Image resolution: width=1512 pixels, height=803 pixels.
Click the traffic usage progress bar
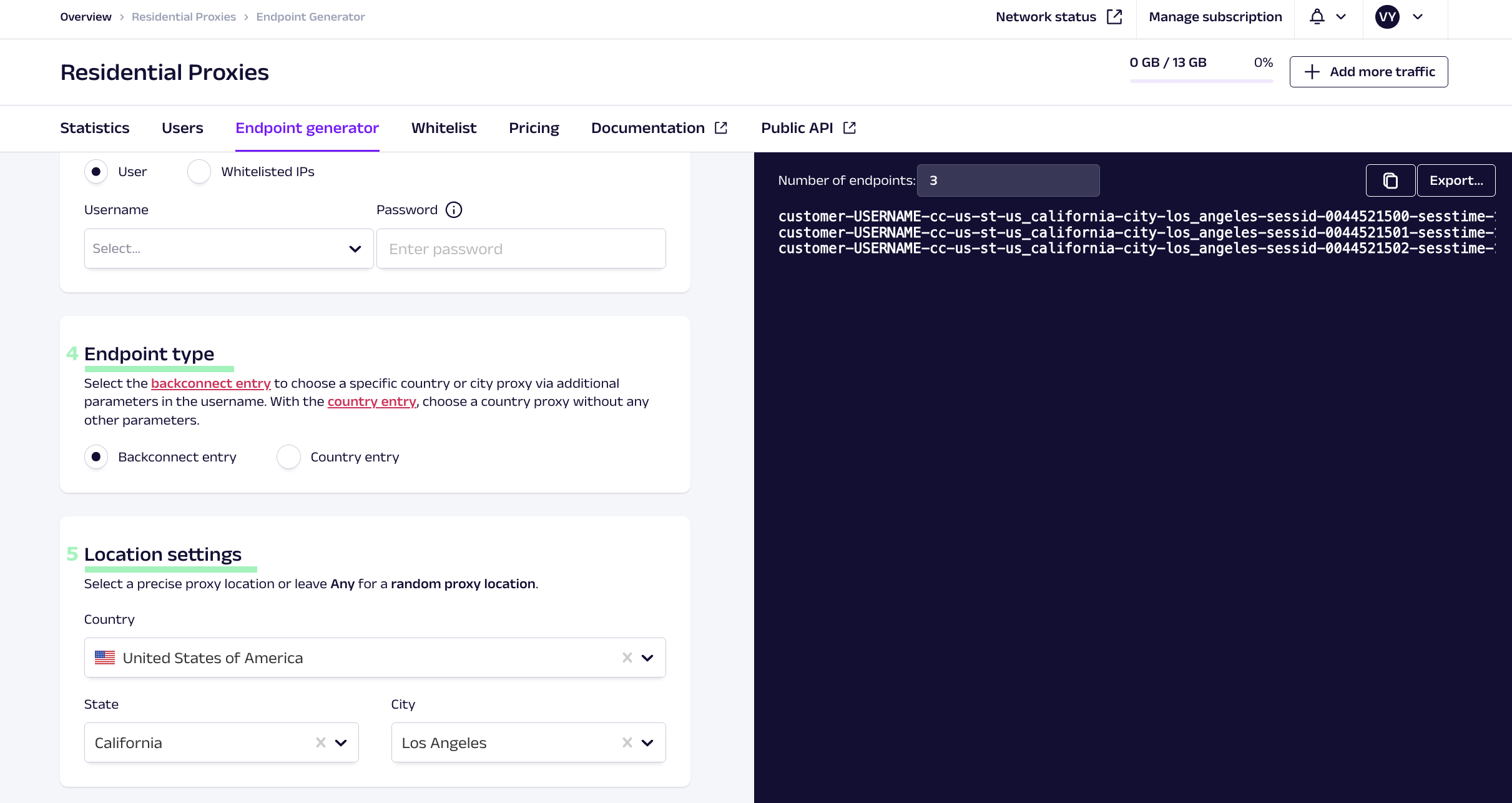click(1200, 81)
